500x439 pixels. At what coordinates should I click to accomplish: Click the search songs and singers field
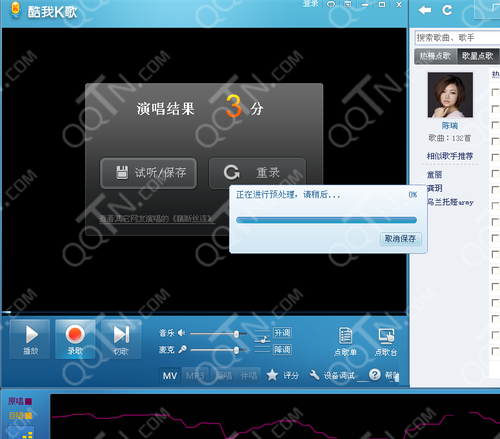[457, 38]
